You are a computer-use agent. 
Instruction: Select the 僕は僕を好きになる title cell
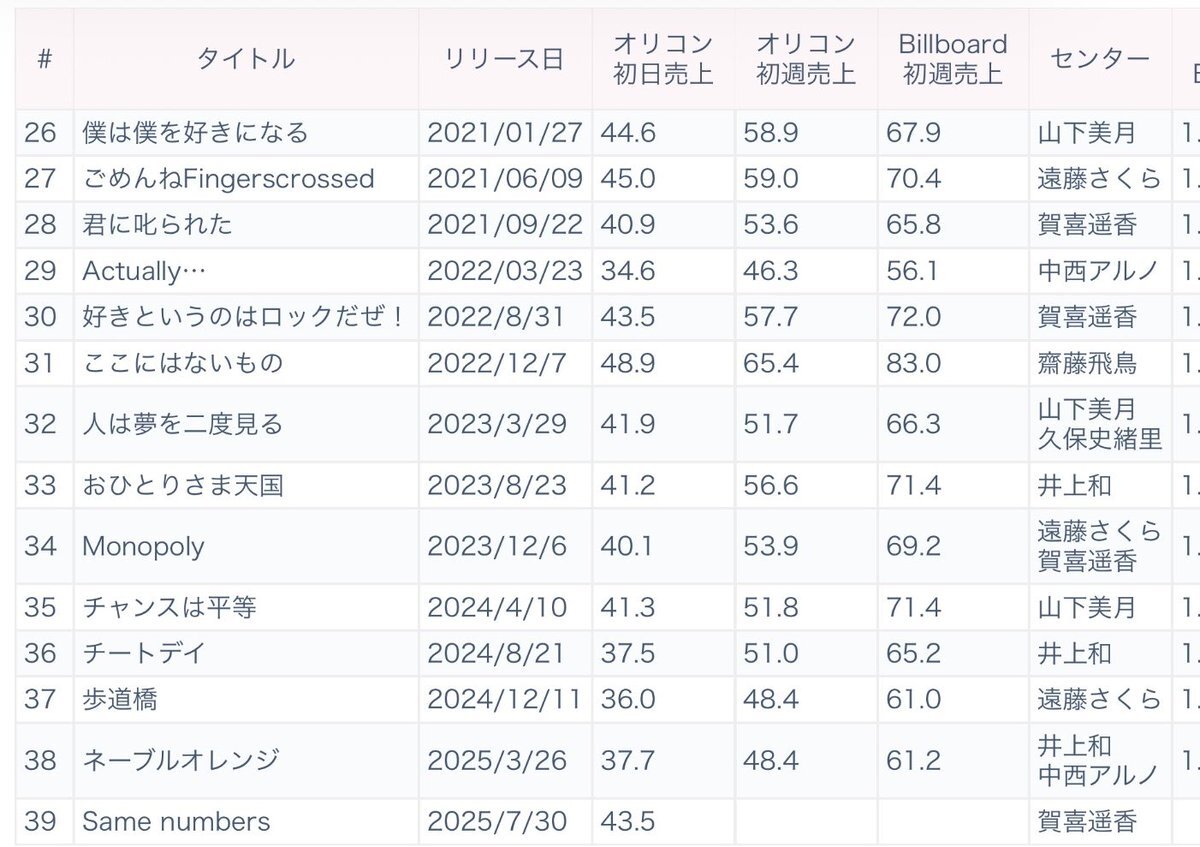[x=196, y=133]
